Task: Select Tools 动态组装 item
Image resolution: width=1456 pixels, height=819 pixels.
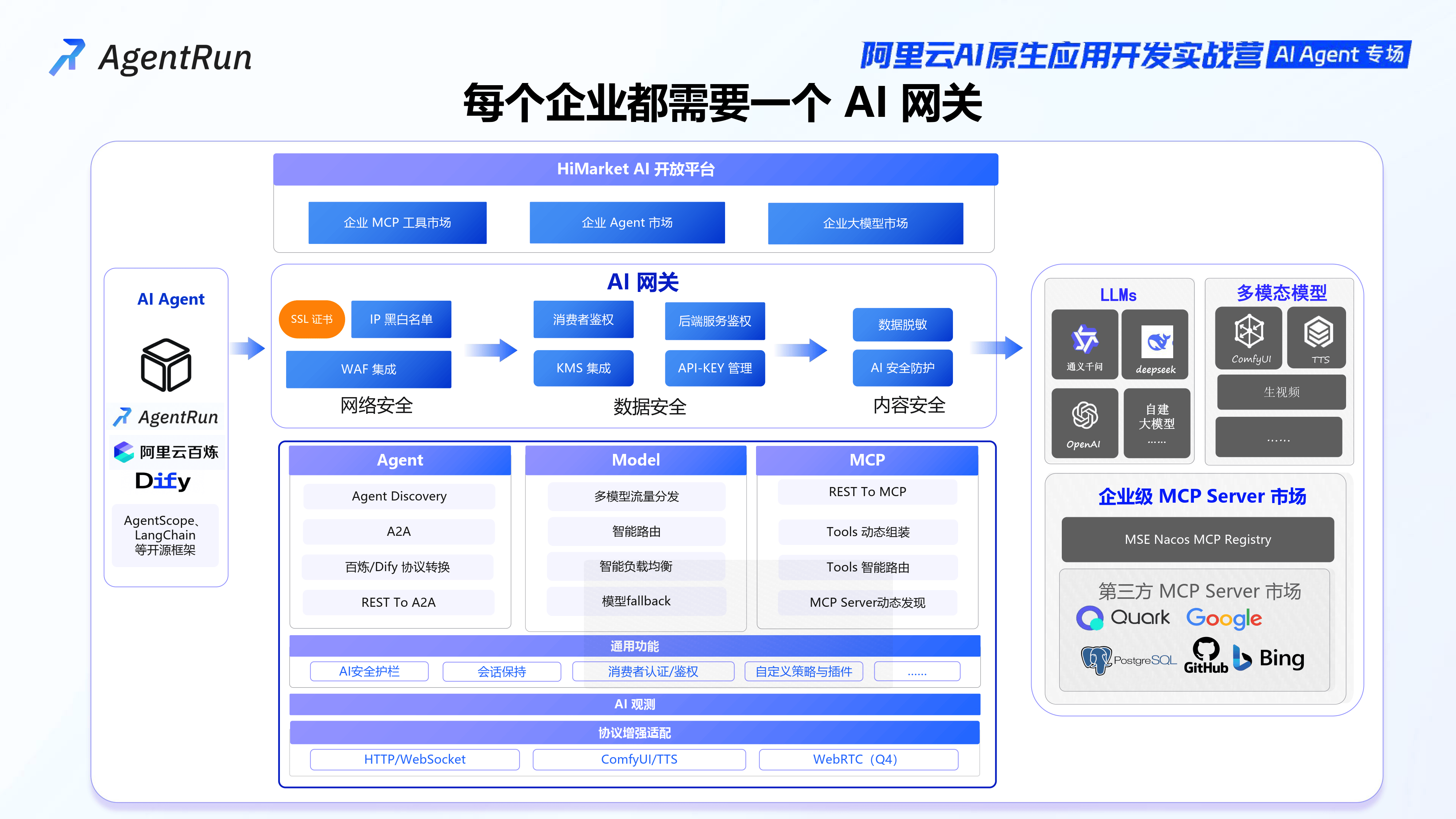Action: click(x=868, y=532)
